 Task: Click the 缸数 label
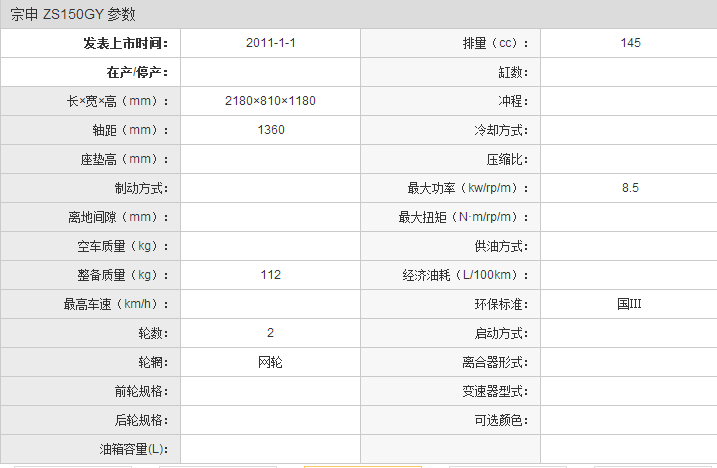click(513, 72)
